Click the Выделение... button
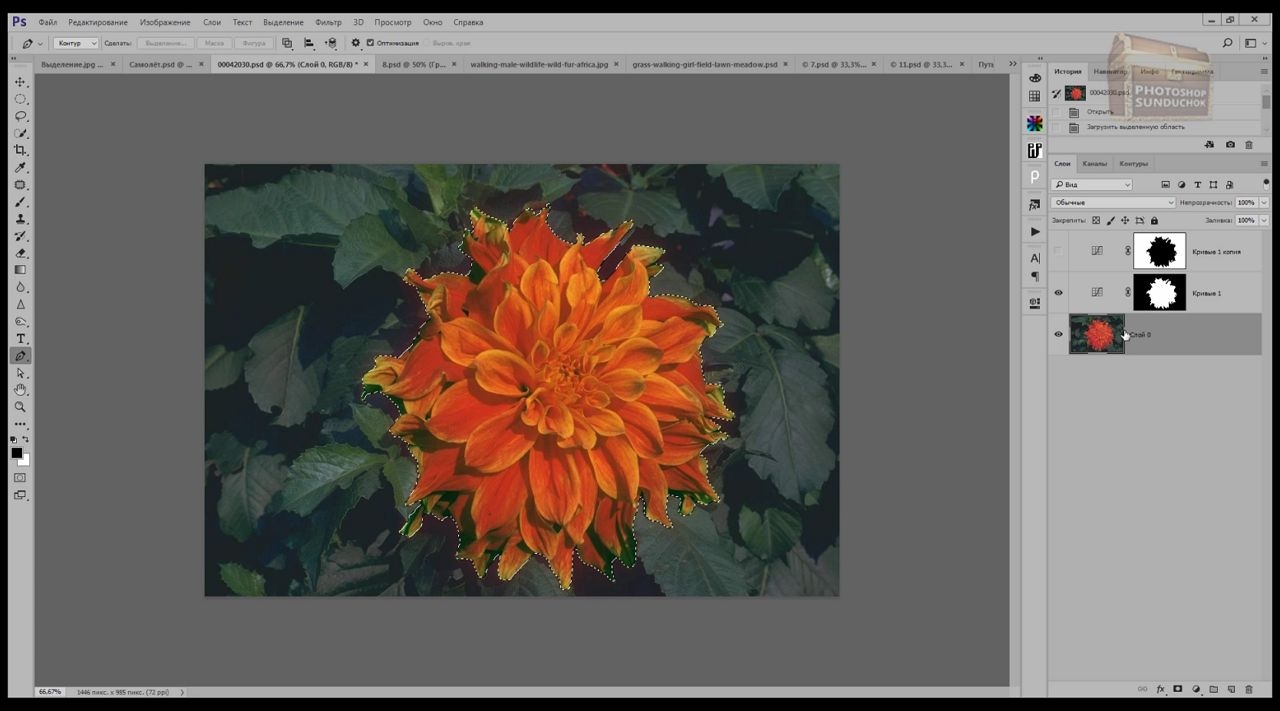The image size is (1280, 711). coord(165,43)
